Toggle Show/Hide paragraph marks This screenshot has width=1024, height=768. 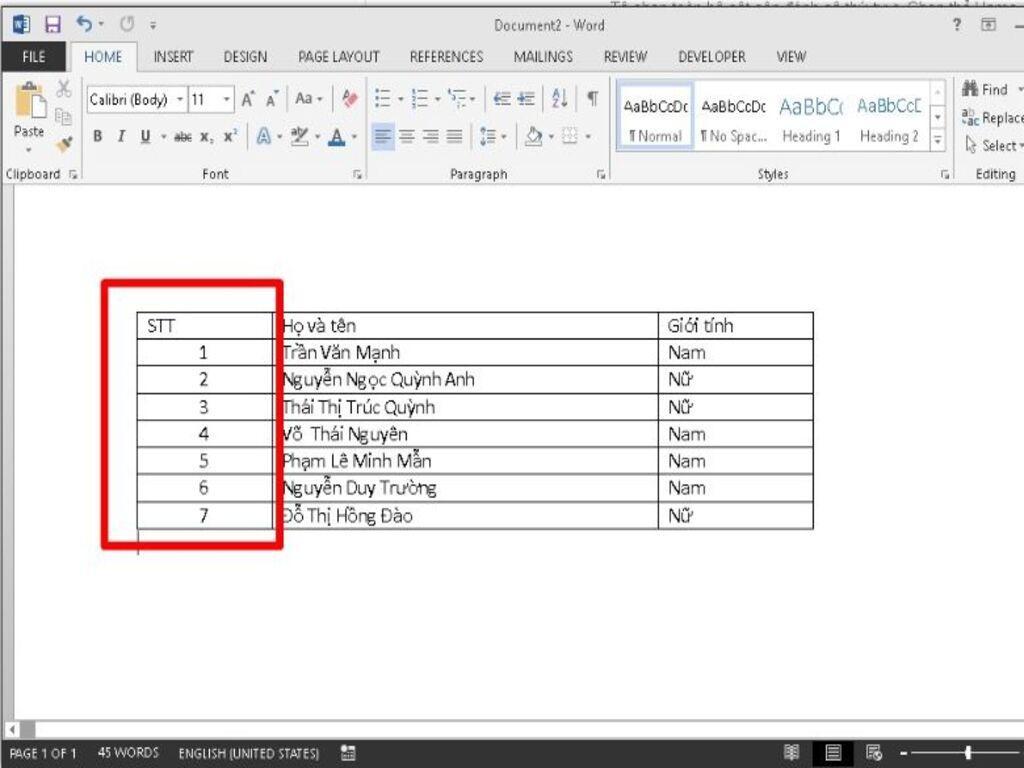point(594,98)
